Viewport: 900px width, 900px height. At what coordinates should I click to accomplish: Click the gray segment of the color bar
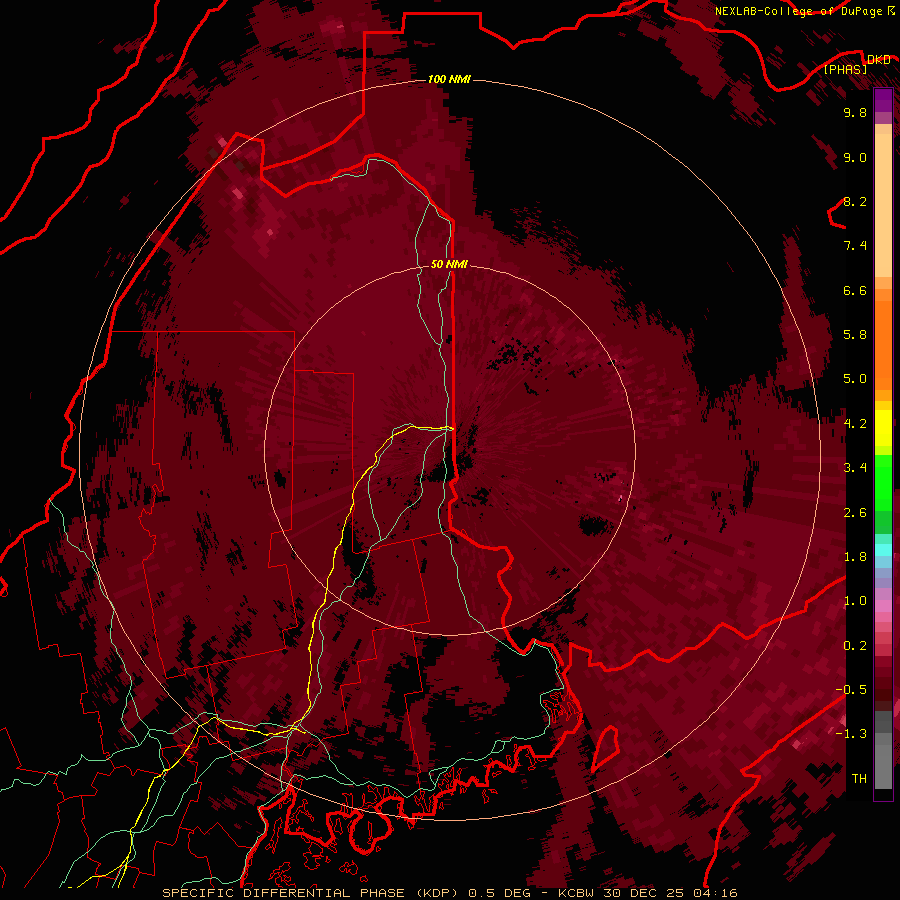pyautogui.click(x=883, y=752)
